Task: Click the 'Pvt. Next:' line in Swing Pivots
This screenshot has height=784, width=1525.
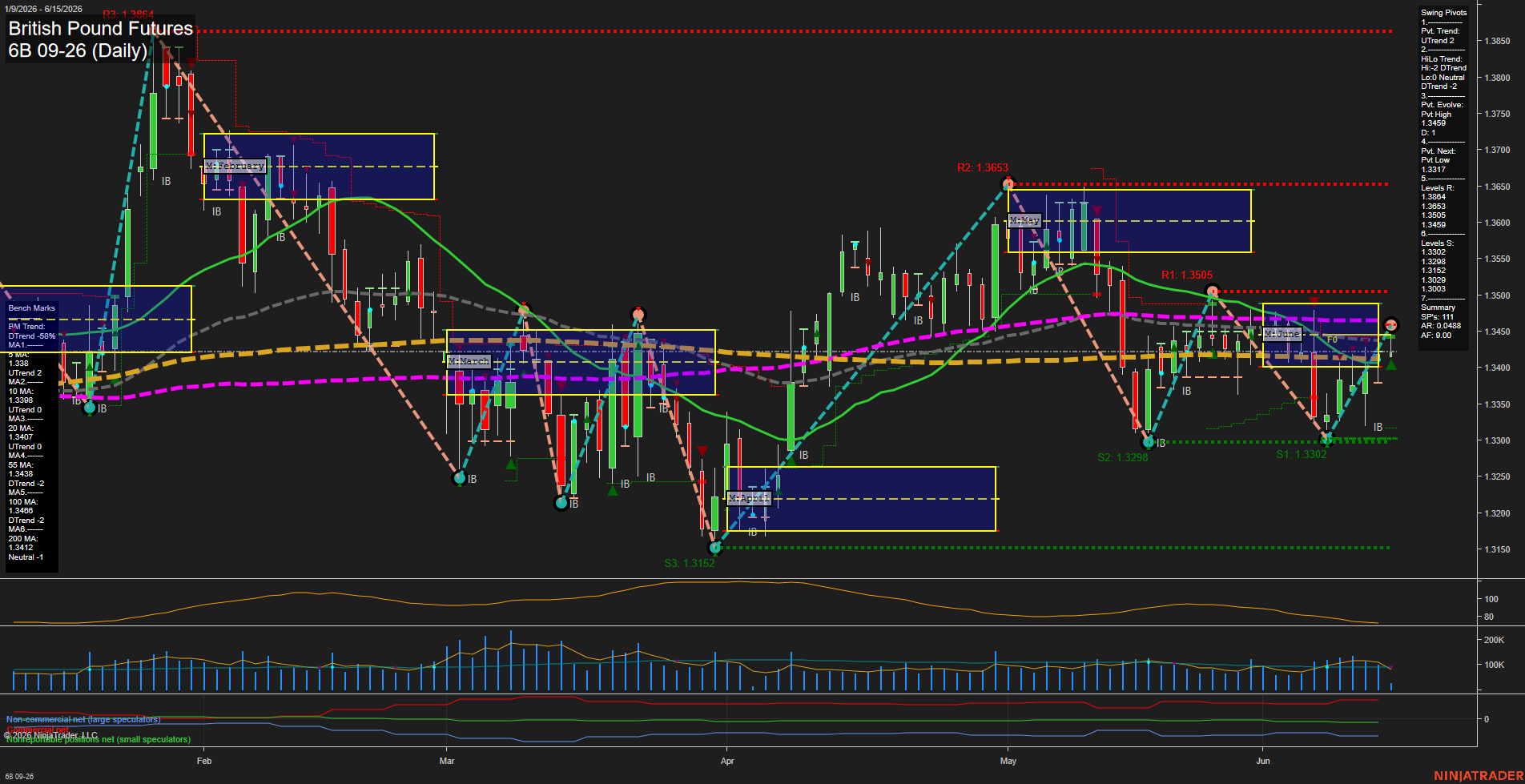Action: pyautogui.click(x=1438, y=151)
